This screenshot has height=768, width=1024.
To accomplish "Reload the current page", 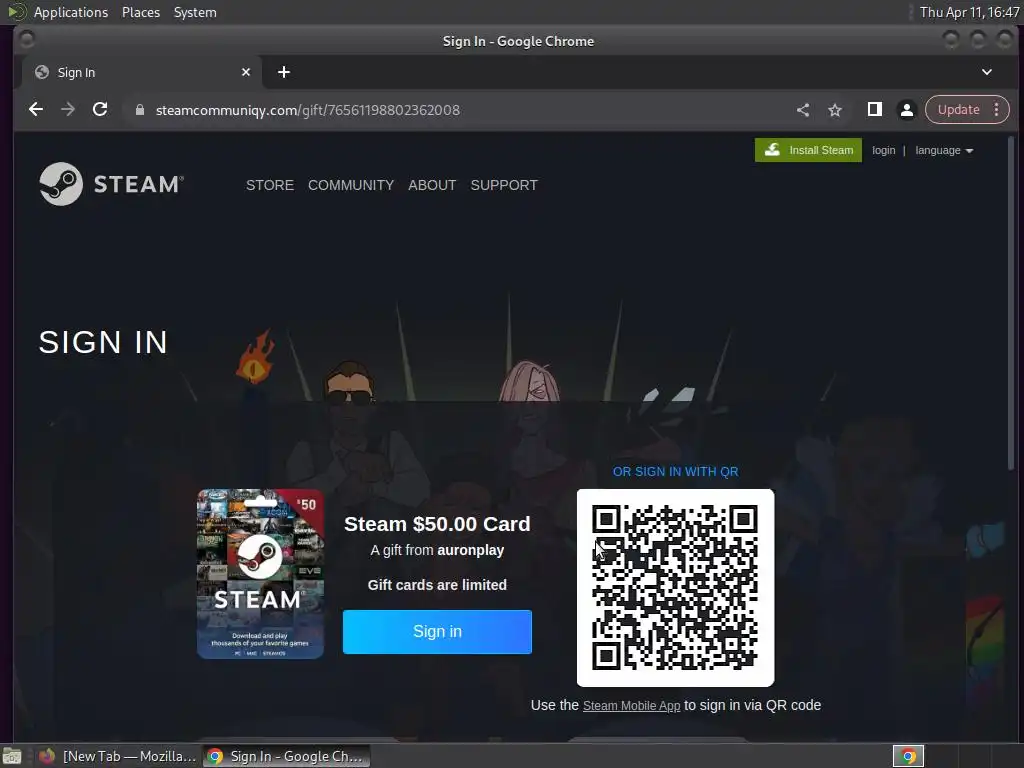I will click(x=100, y=110).
